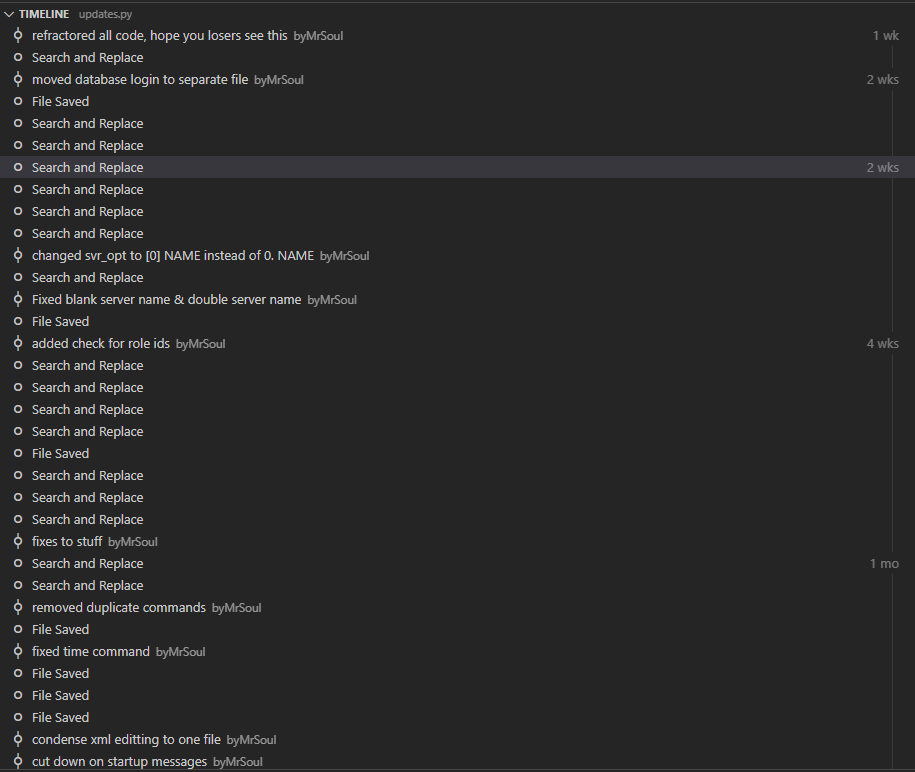This screenshot has width=915, height=772.
Task: Click the TIMELINE panel header title
Action: point(44,14)
